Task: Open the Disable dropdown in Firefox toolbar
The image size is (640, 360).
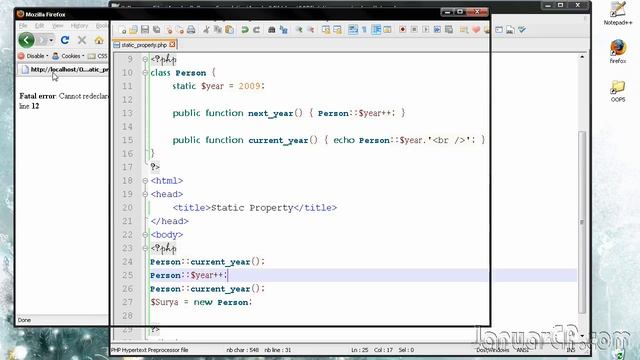Action: 33,56
